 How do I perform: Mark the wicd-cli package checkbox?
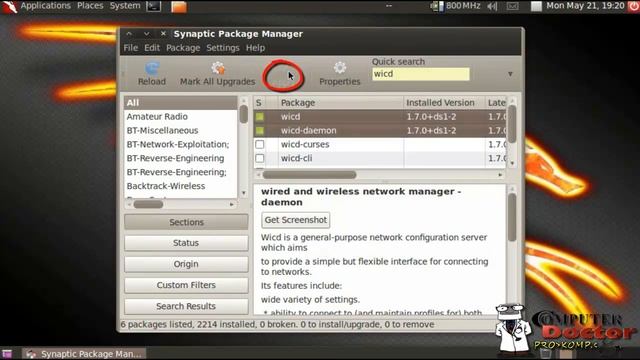coord(260,158)
